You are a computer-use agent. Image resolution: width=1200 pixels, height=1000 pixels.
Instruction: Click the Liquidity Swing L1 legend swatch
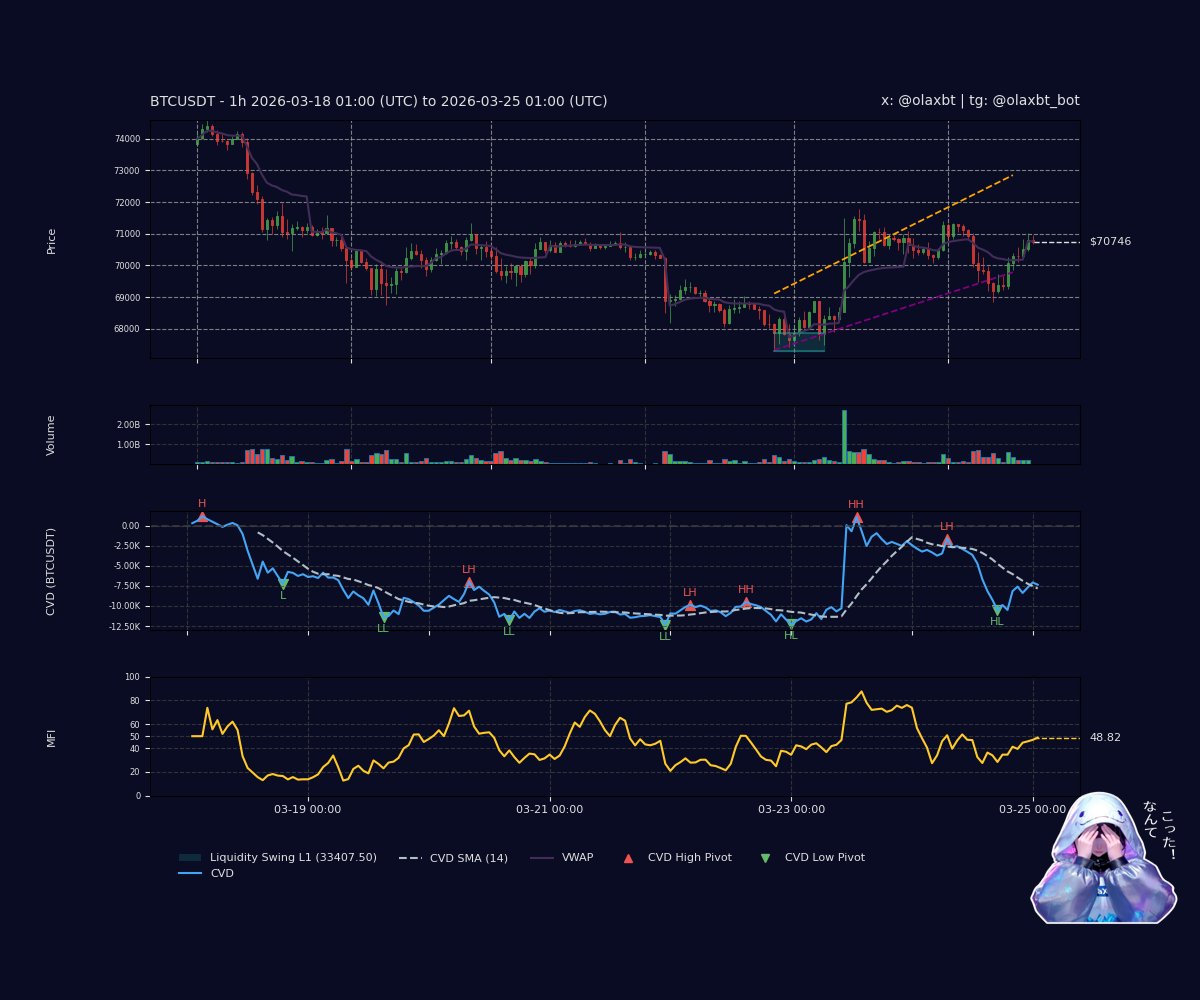tap(190, 858)
